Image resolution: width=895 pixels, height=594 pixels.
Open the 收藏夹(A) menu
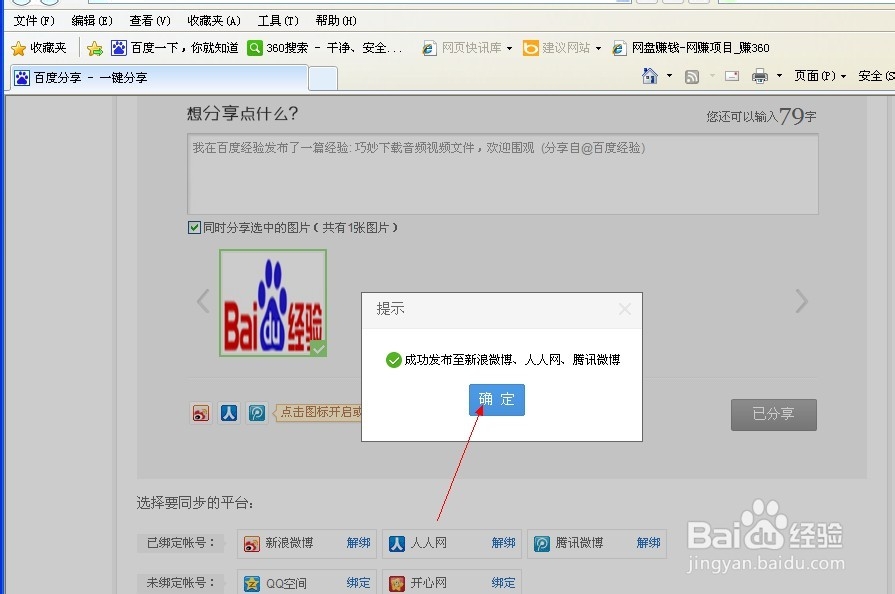pos(214,21)
